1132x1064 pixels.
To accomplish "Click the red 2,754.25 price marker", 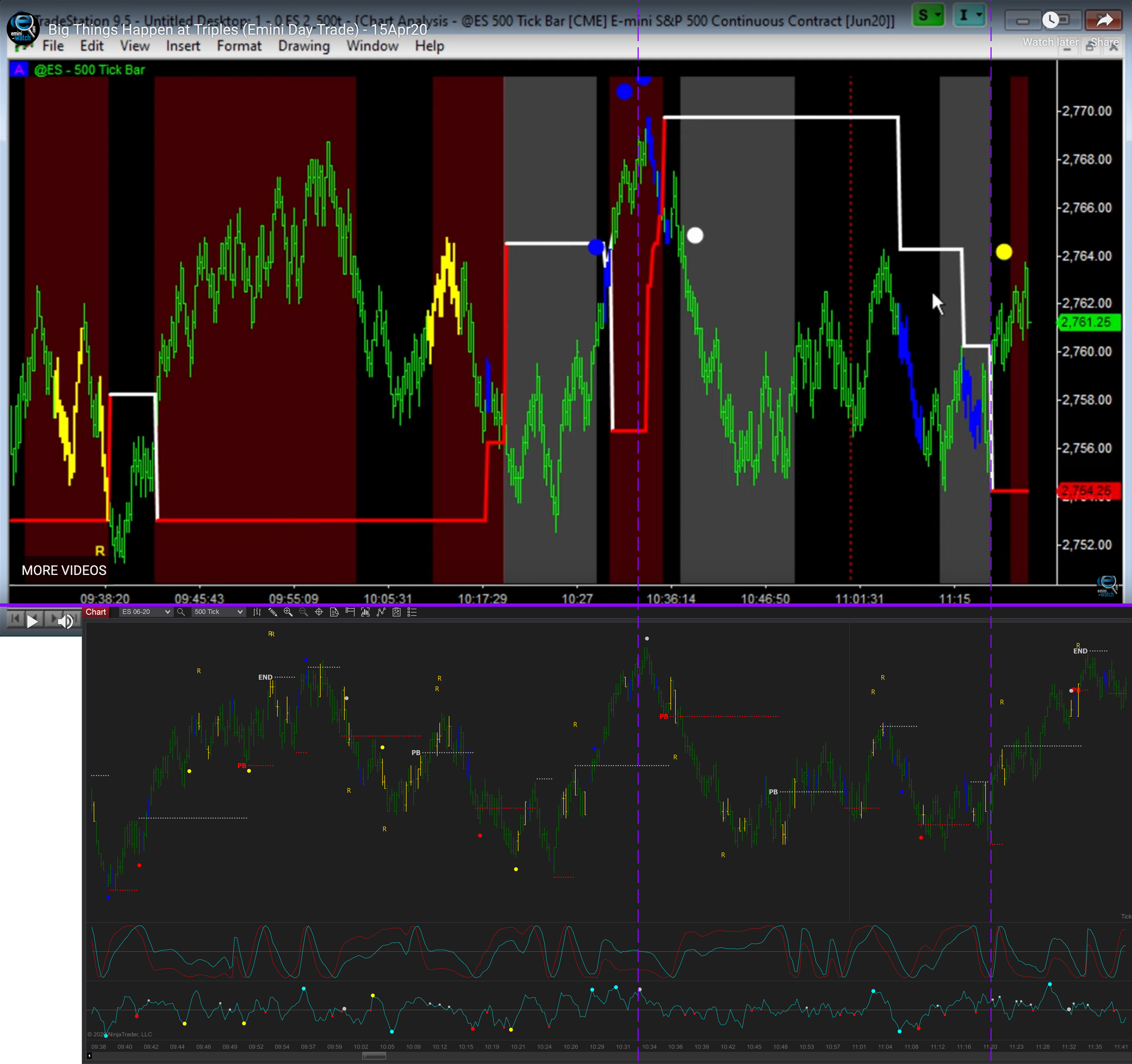I will click(x=1088, y=491).
